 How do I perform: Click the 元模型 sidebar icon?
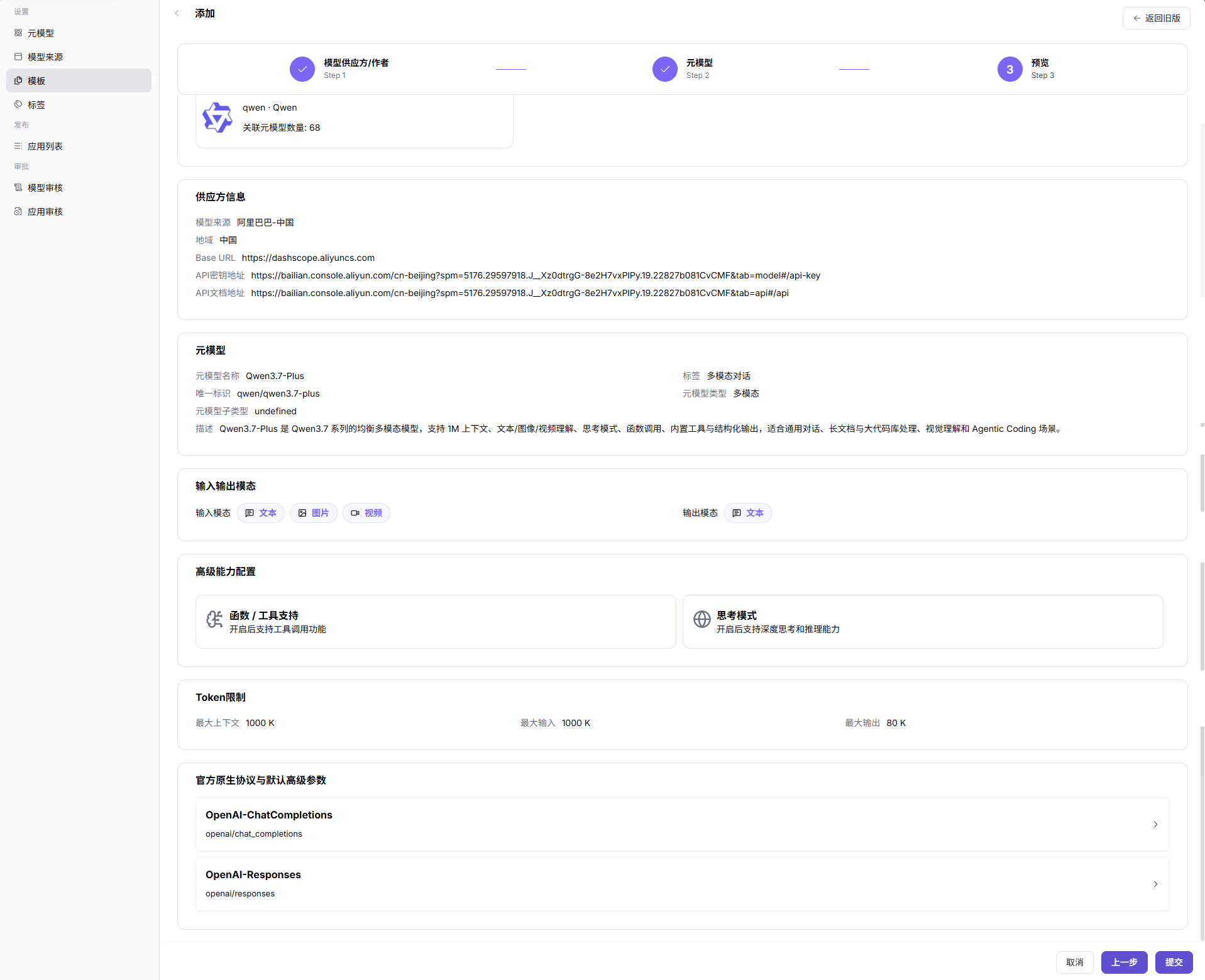[x=18, y=33]
